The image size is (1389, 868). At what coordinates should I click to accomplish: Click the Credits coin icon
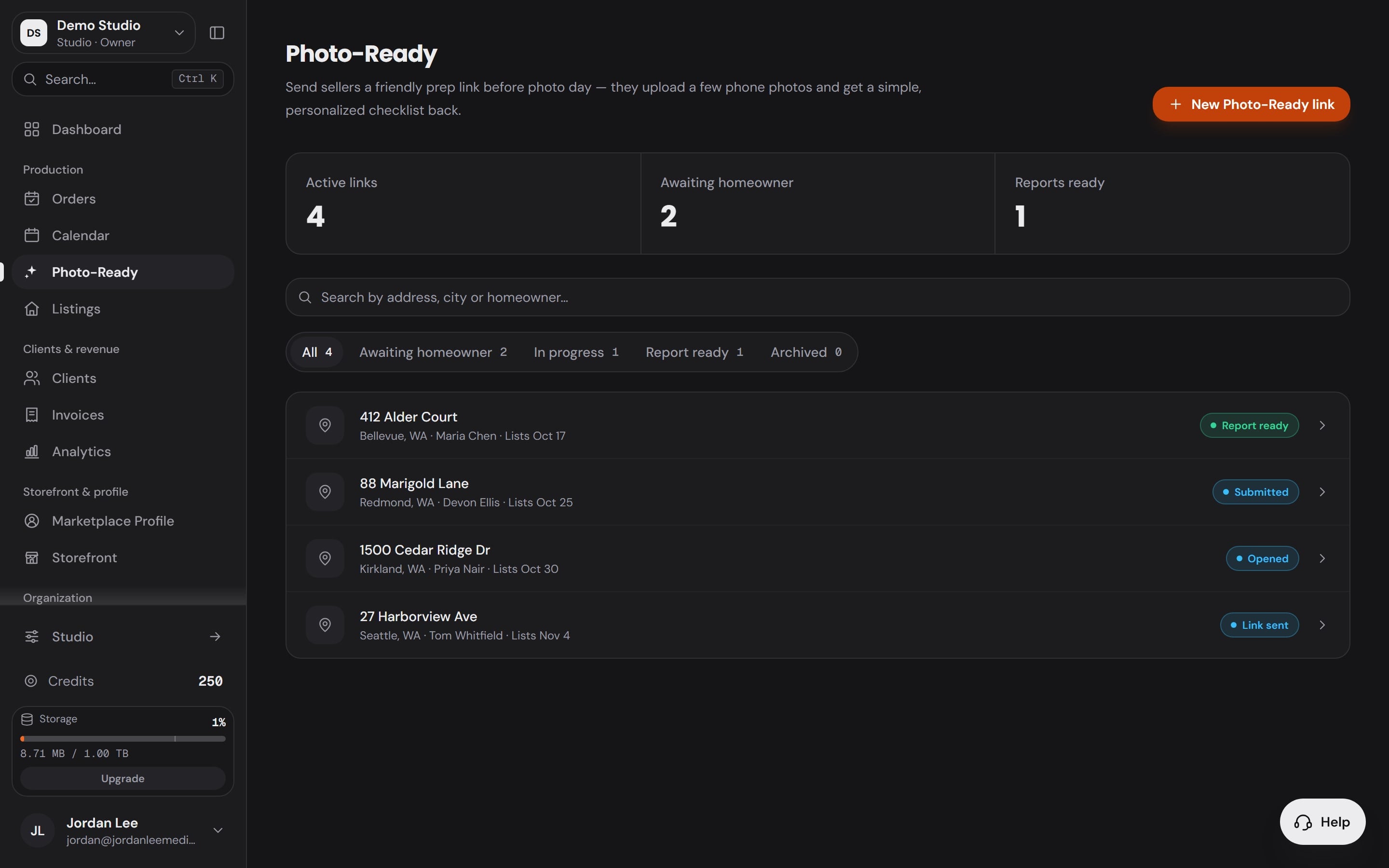tap(31, 681)
